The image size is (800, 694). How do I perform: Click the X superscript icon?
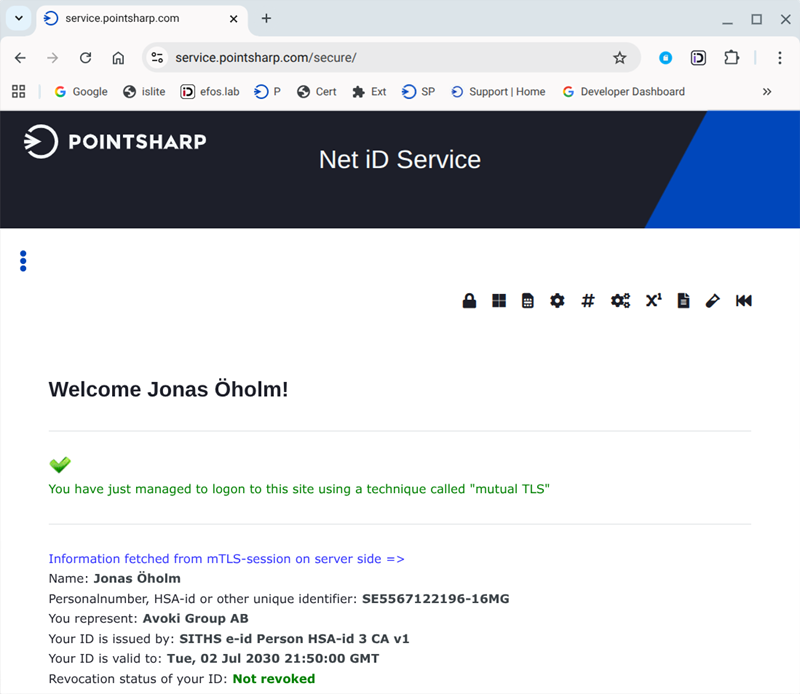653,301
